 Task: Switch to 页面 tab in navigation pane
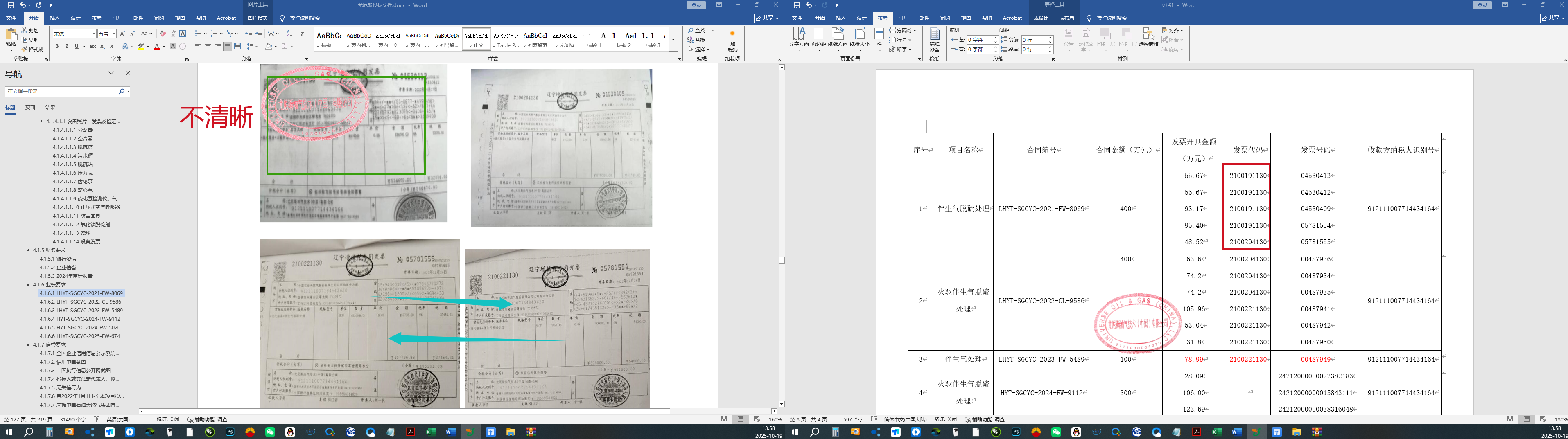point(30,108)
